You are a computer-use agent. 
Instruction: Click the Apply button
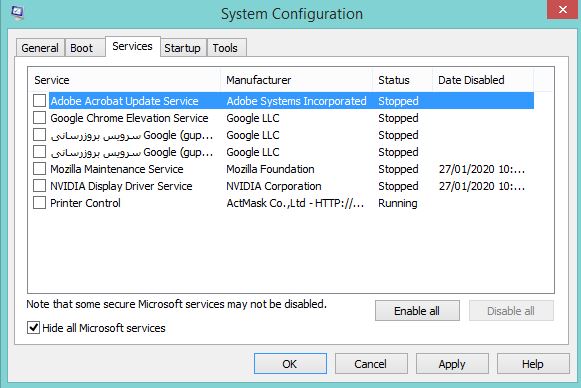(x=452, y=364)
